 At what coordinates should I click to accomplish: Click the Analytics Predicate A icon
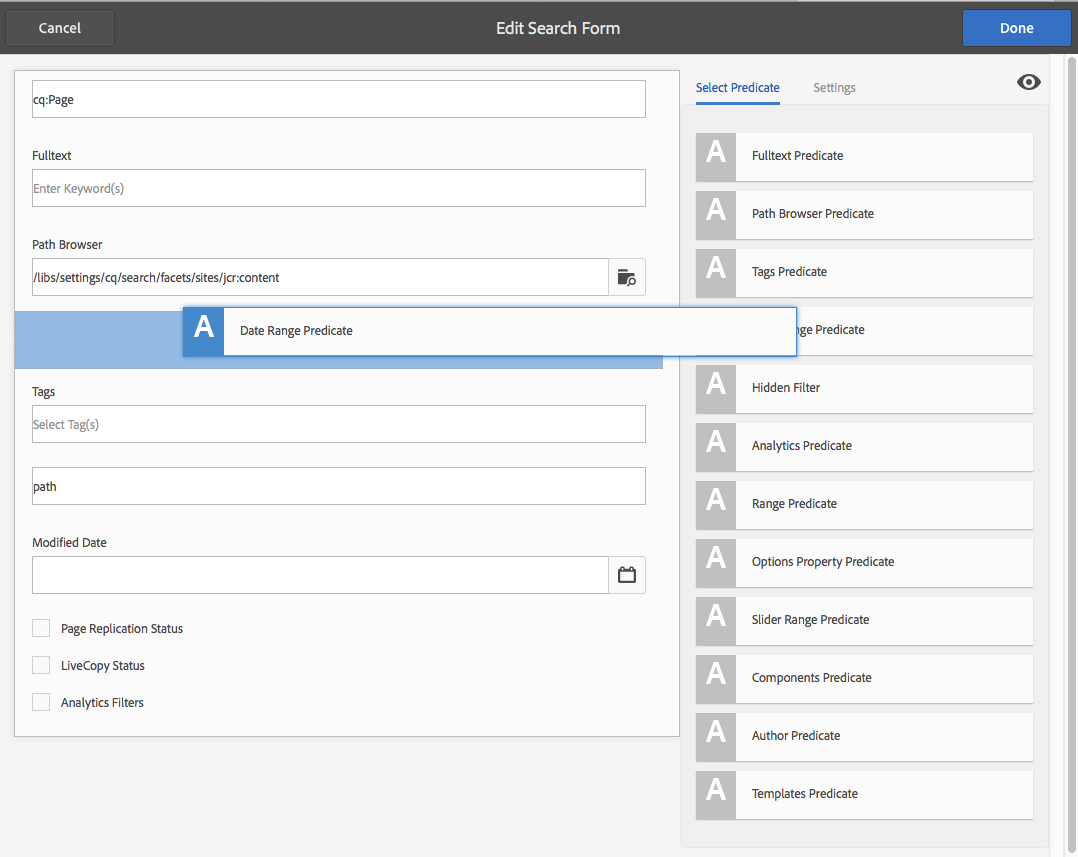coord(716,447)
